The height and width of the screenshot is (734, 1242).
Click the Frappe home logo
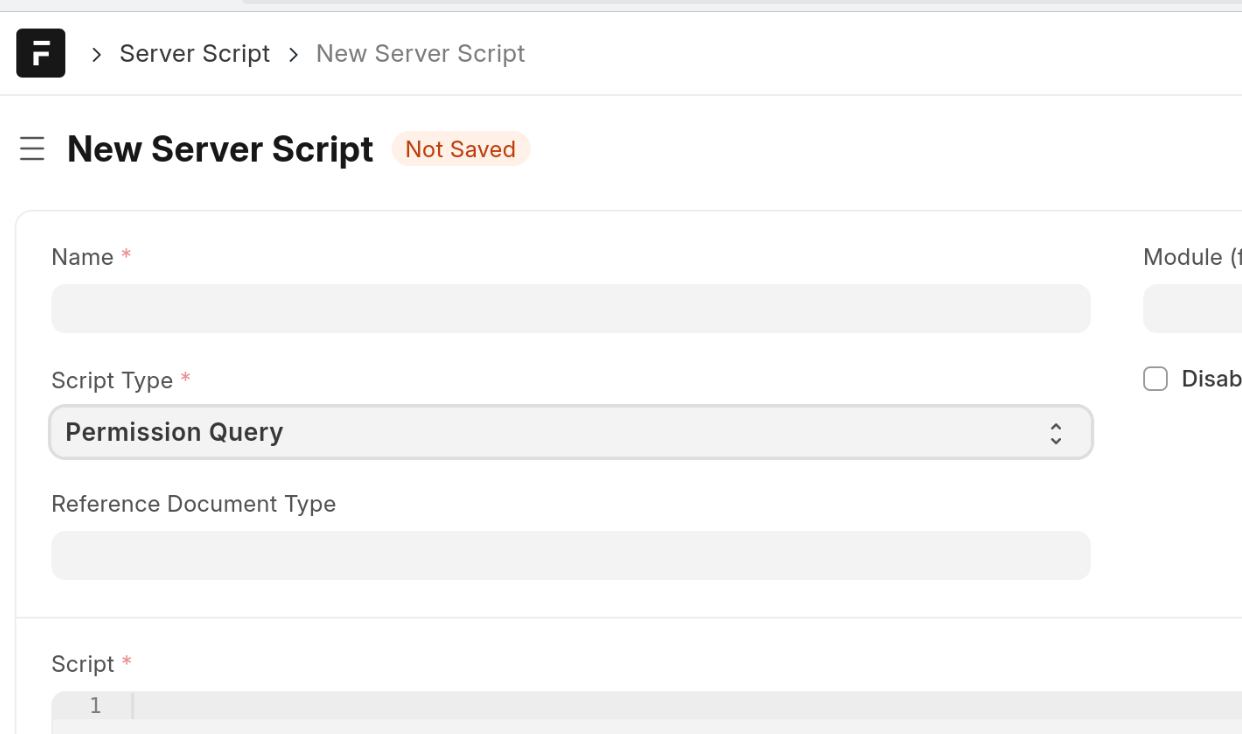[40, 52]
